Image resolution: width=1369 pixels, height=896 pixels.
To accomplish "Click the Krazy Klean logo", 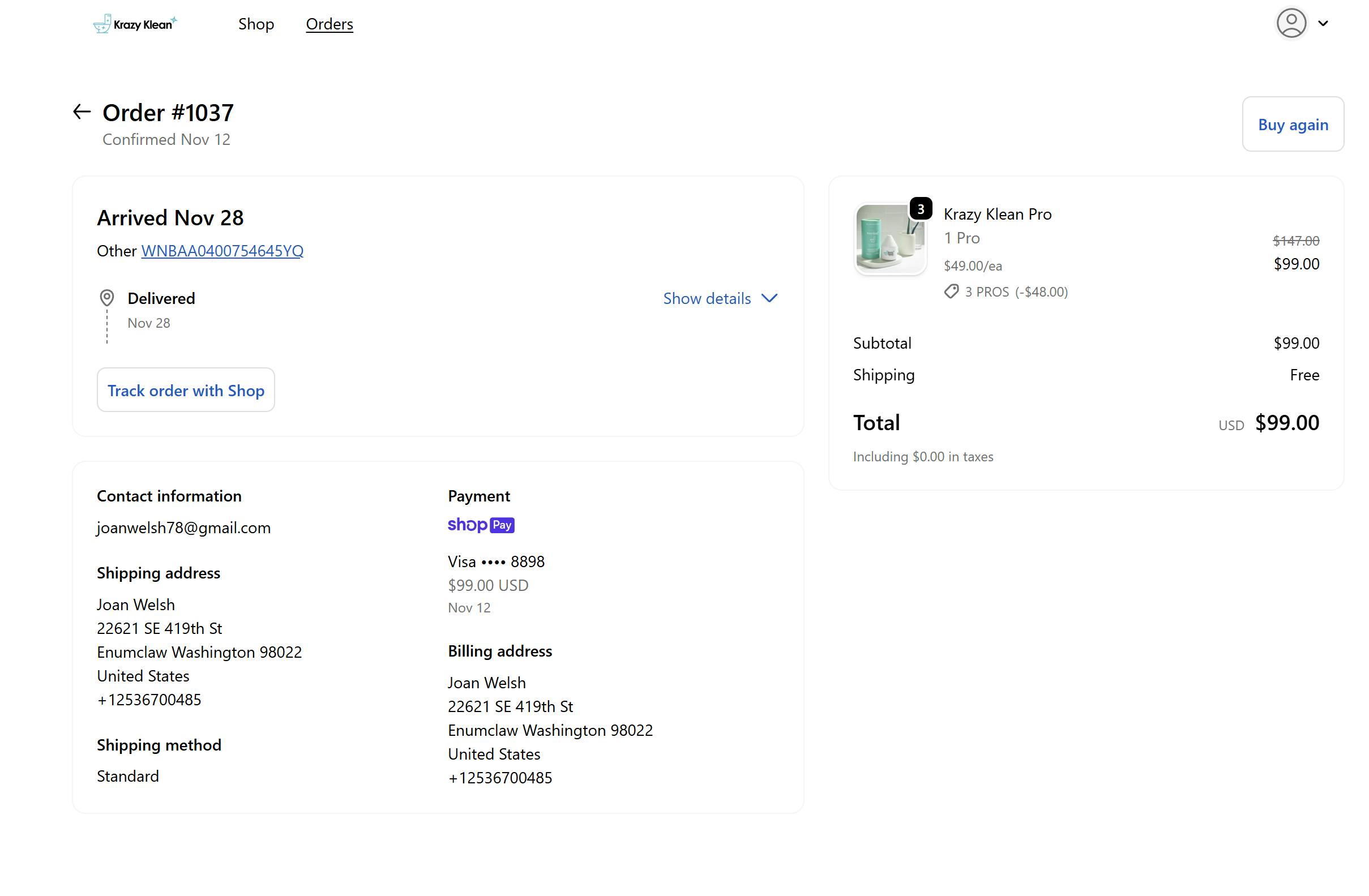I will 135,24.
